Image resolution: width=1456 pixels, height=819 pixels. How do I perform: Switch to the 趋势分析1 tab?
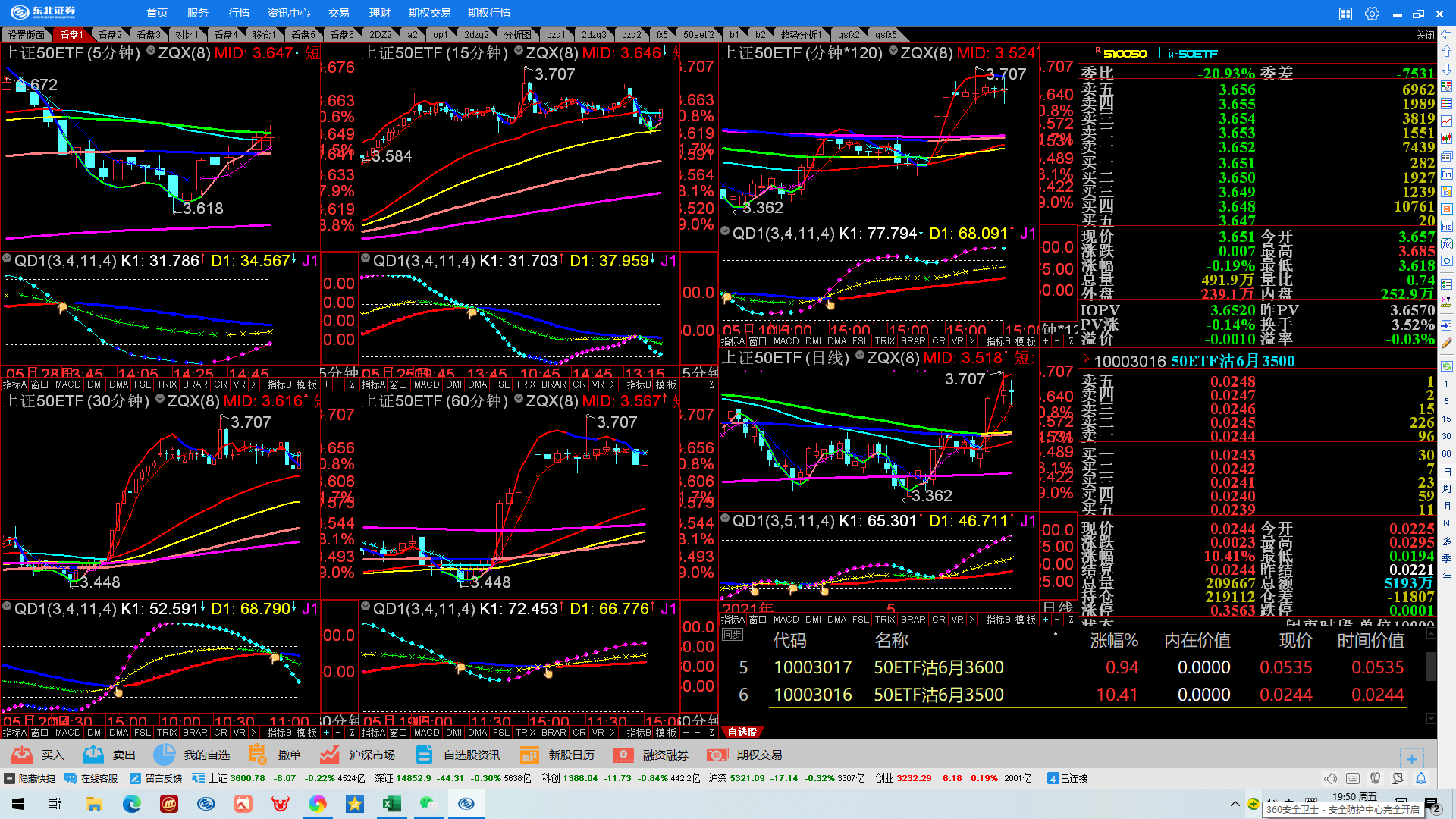pyautogui.click(x=801, y=35)
